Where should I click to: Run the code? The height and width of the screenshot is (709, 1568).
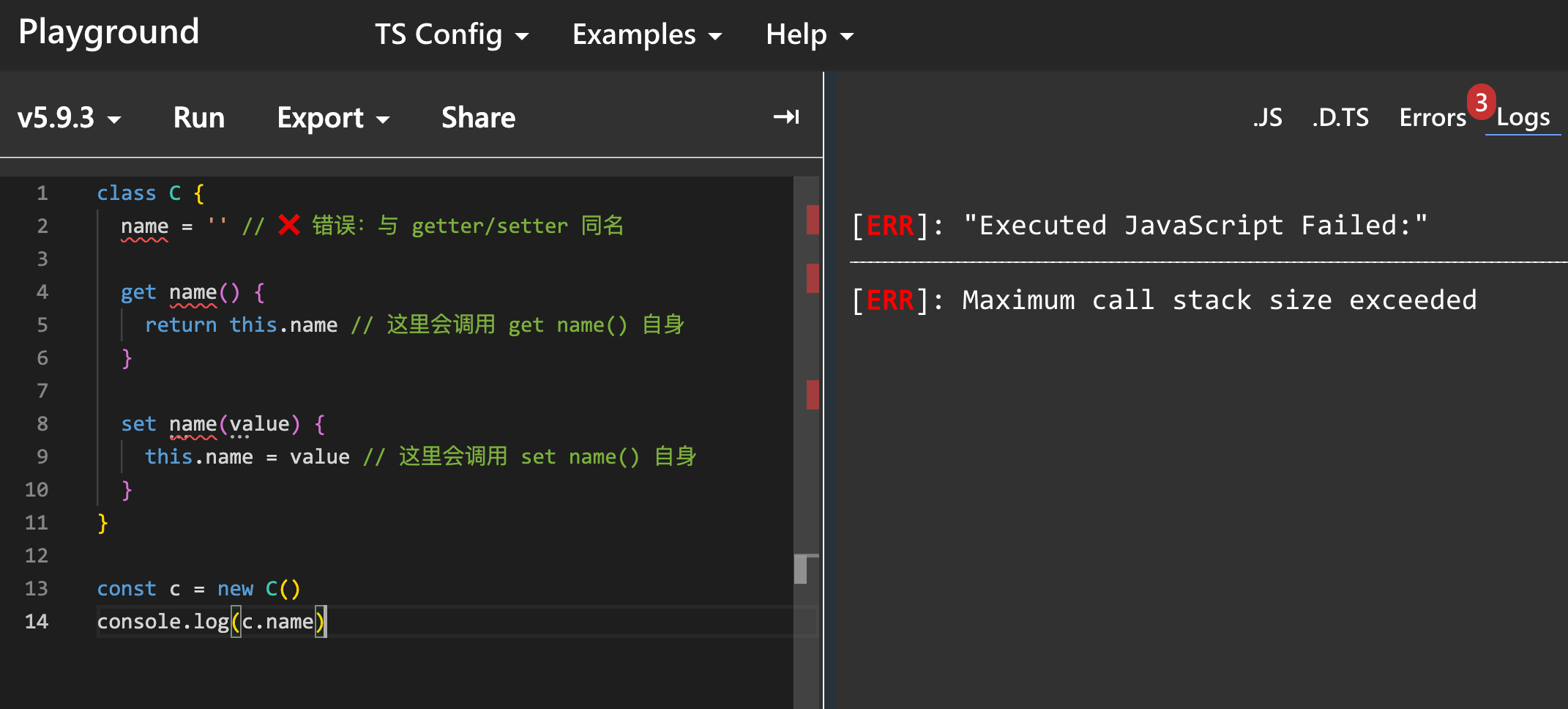(198, 118)
